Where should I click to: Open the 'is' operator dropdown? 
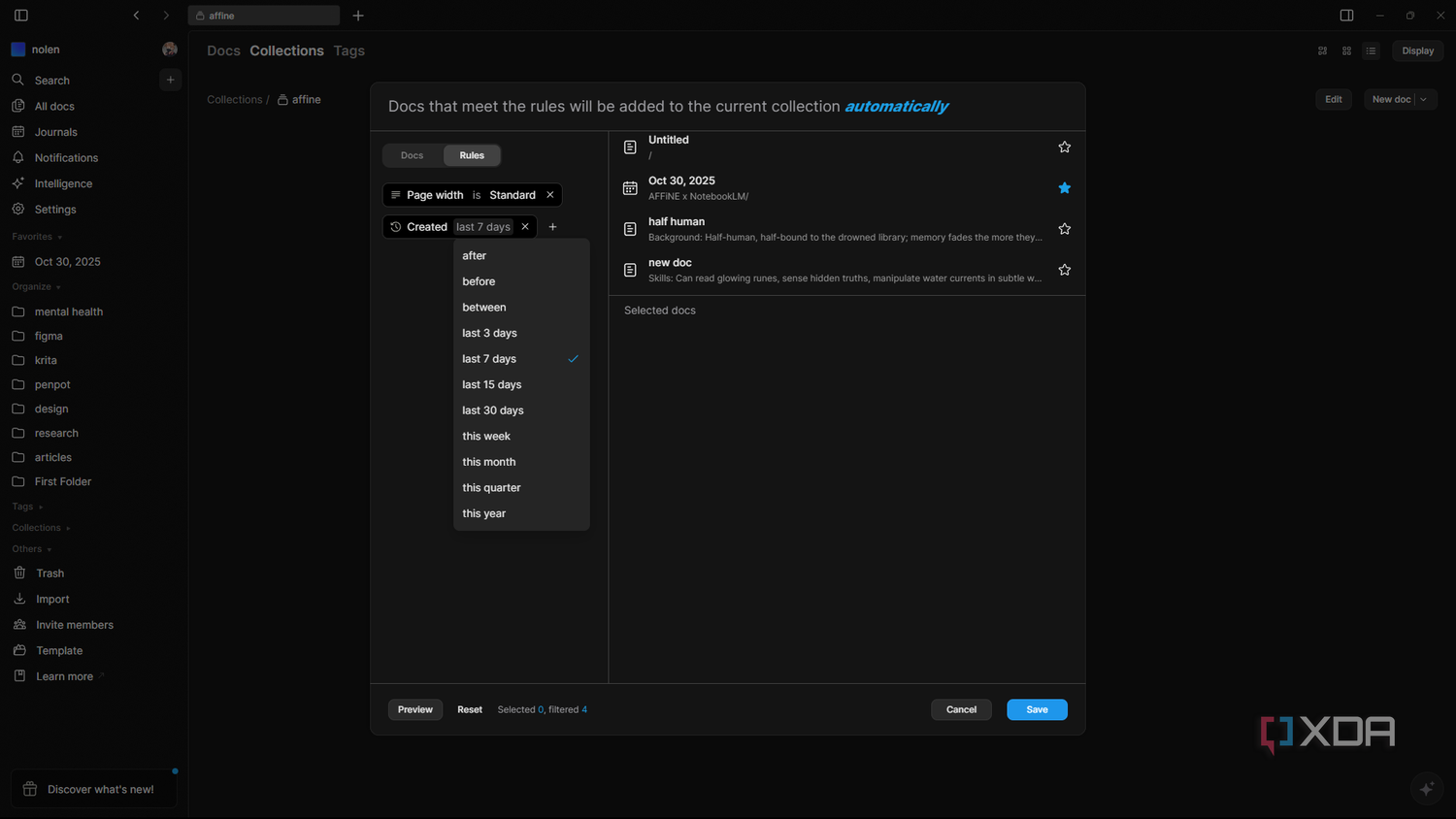pos(477,195)
